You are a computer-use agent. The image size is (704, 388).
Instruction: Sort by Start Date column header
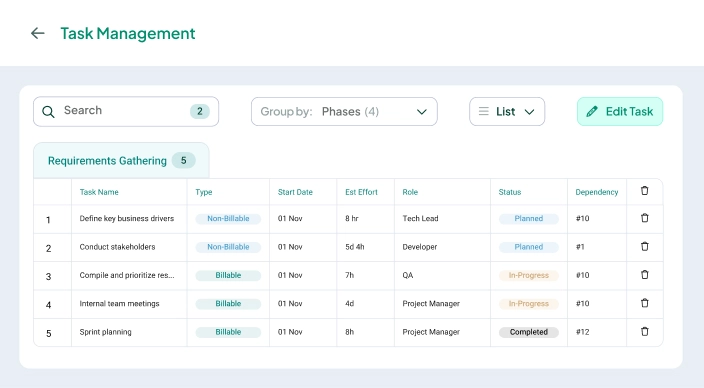(295, 192)
